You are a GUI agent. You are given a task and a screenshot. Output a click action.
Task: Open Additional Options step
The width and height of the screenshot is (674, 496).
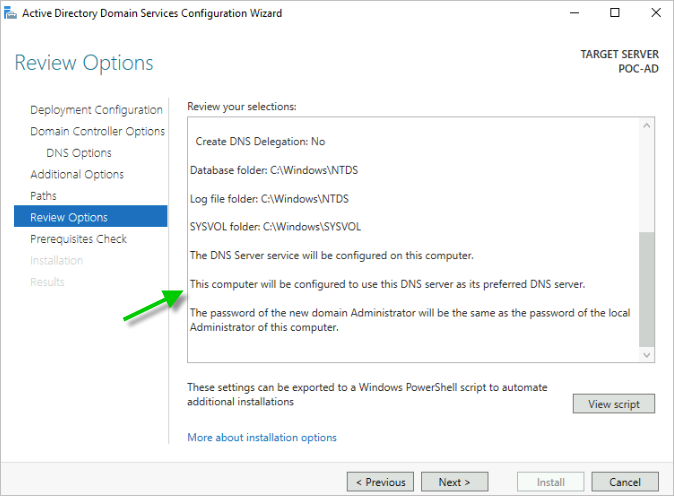tap(77, 175)
